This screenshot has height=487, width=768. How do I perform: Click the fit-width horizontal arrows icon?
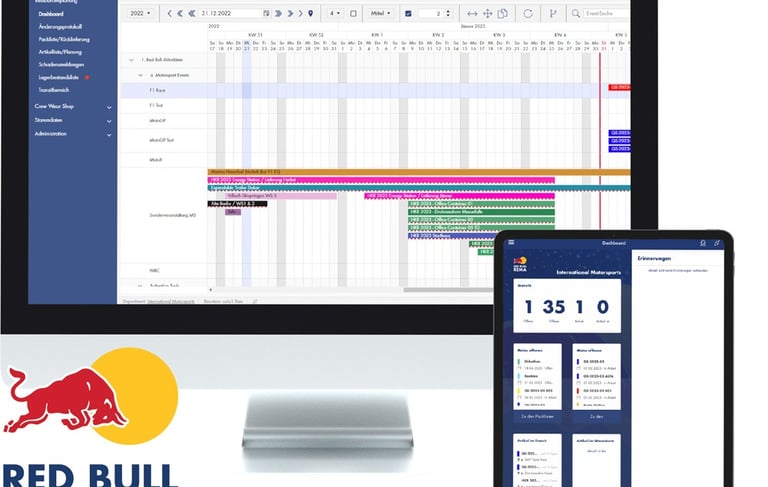point(472,14)
